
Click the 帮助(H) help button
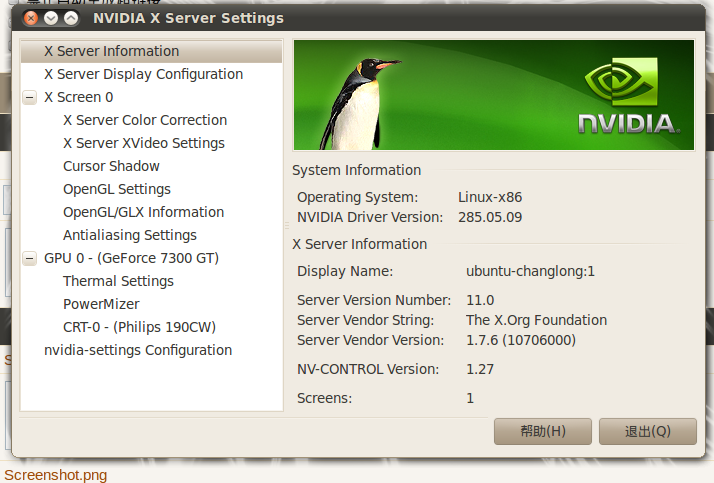[543, 432]
